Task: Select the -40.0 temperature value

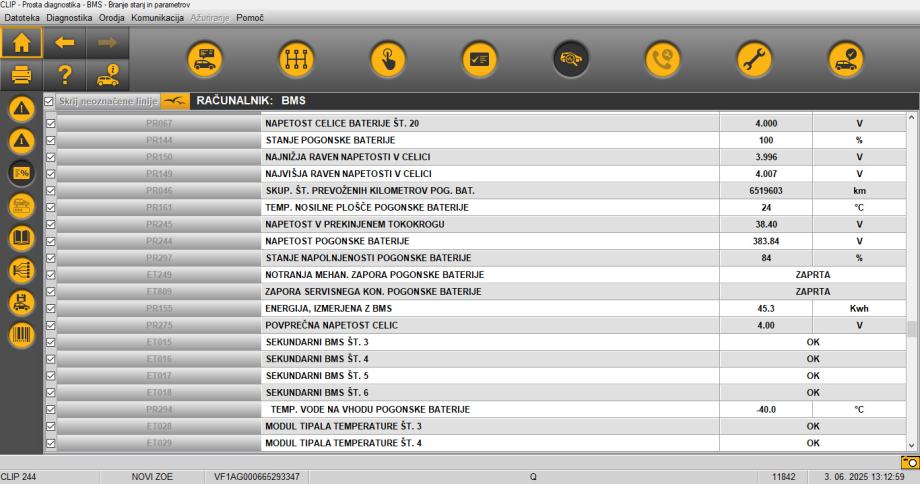Action: (766, 409)
